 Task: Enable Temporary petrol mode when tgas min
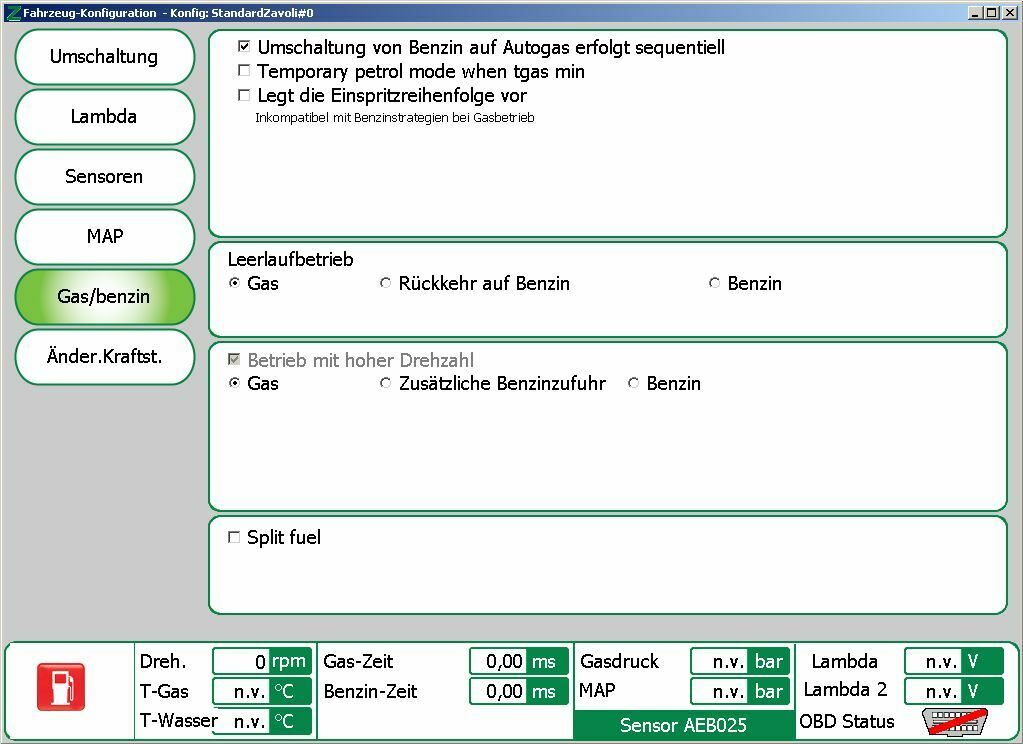coord(244,71)
